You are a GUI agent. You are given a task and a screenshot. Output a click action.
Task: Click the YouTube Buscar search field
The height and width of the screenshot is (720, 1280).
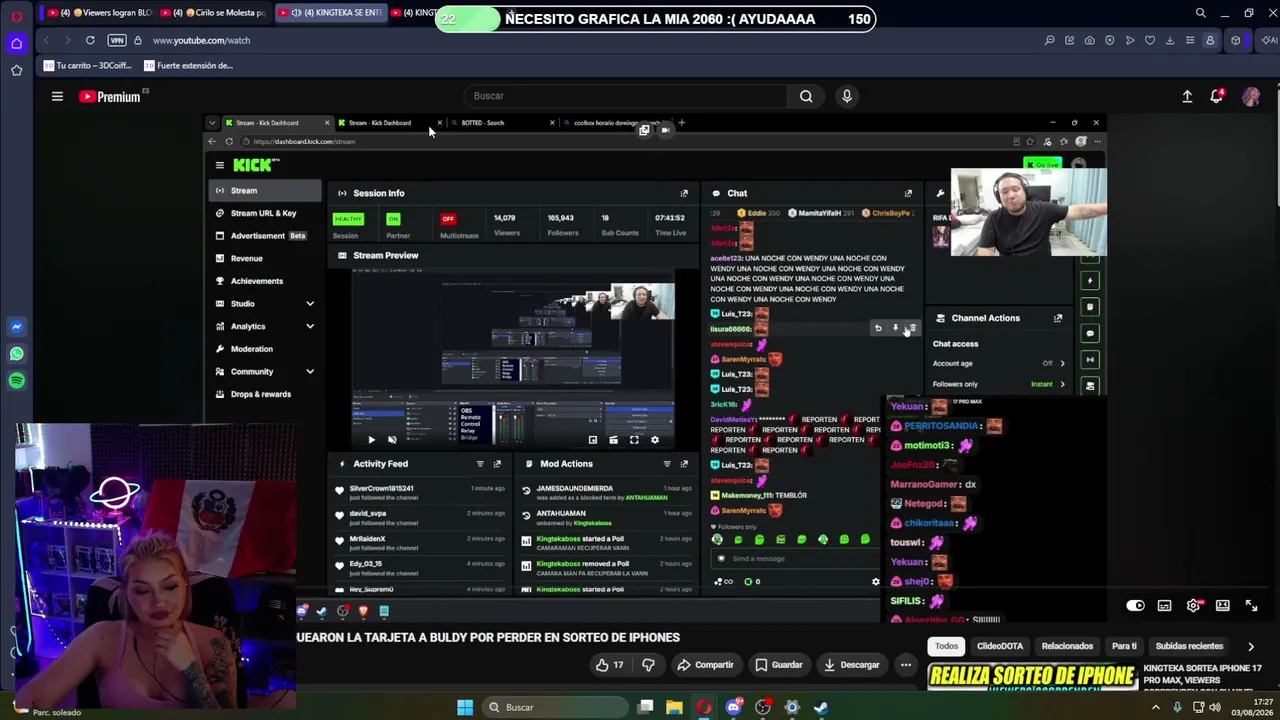point(628,96)
